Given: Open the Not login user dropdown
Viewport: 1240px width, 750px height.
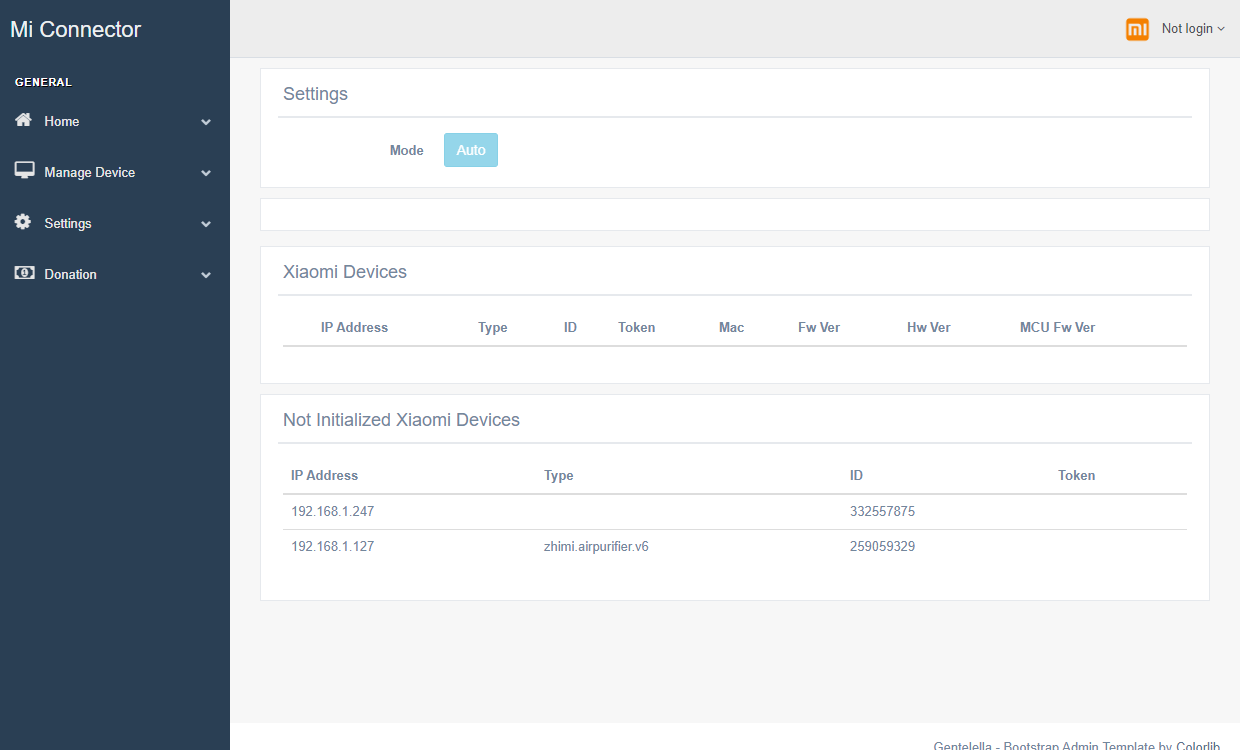Looking at the screenshot, I should pyautogui.click(x=1193, y=29).
